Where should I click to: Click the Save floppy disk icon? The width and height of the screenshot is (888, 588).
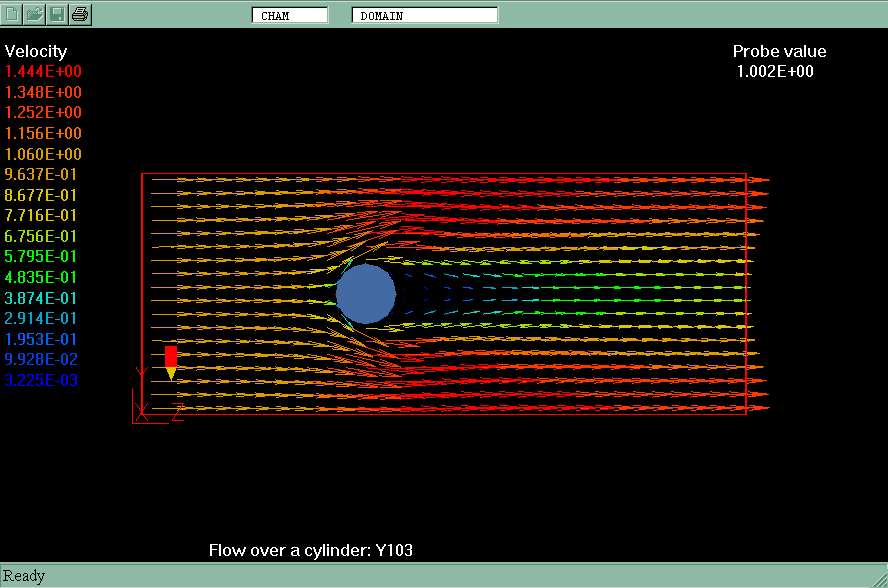tap(58, 14)
